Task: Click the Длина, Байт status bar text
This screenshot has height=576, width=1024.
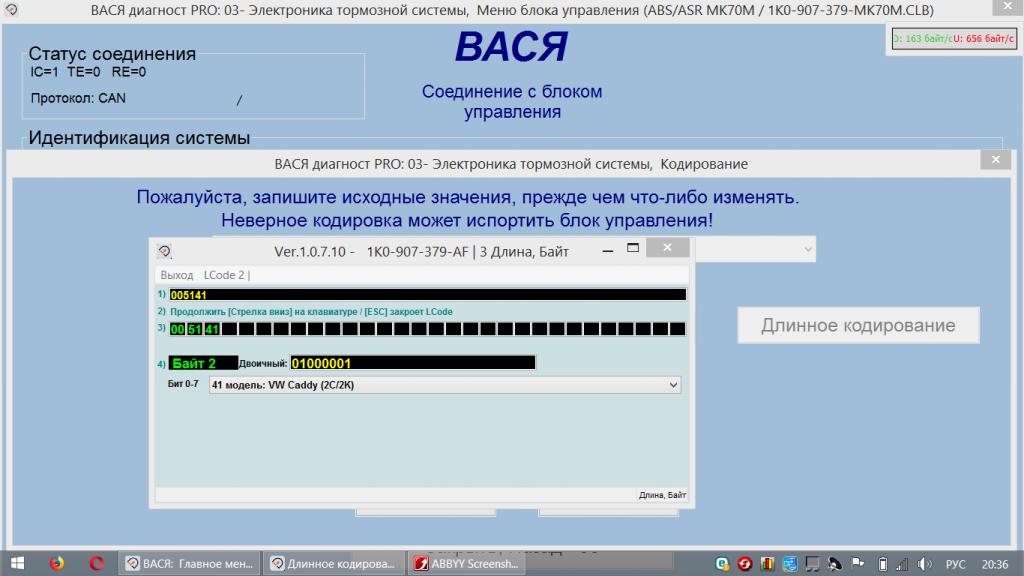Action: pos(662,495)
